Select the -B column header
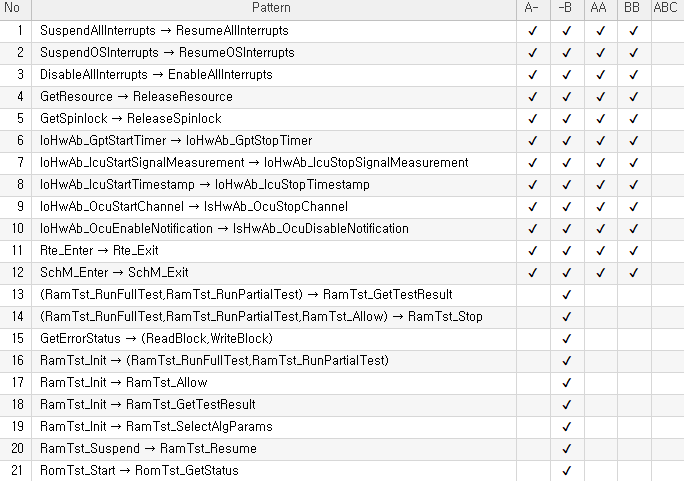684x481 pixels. 566,8
